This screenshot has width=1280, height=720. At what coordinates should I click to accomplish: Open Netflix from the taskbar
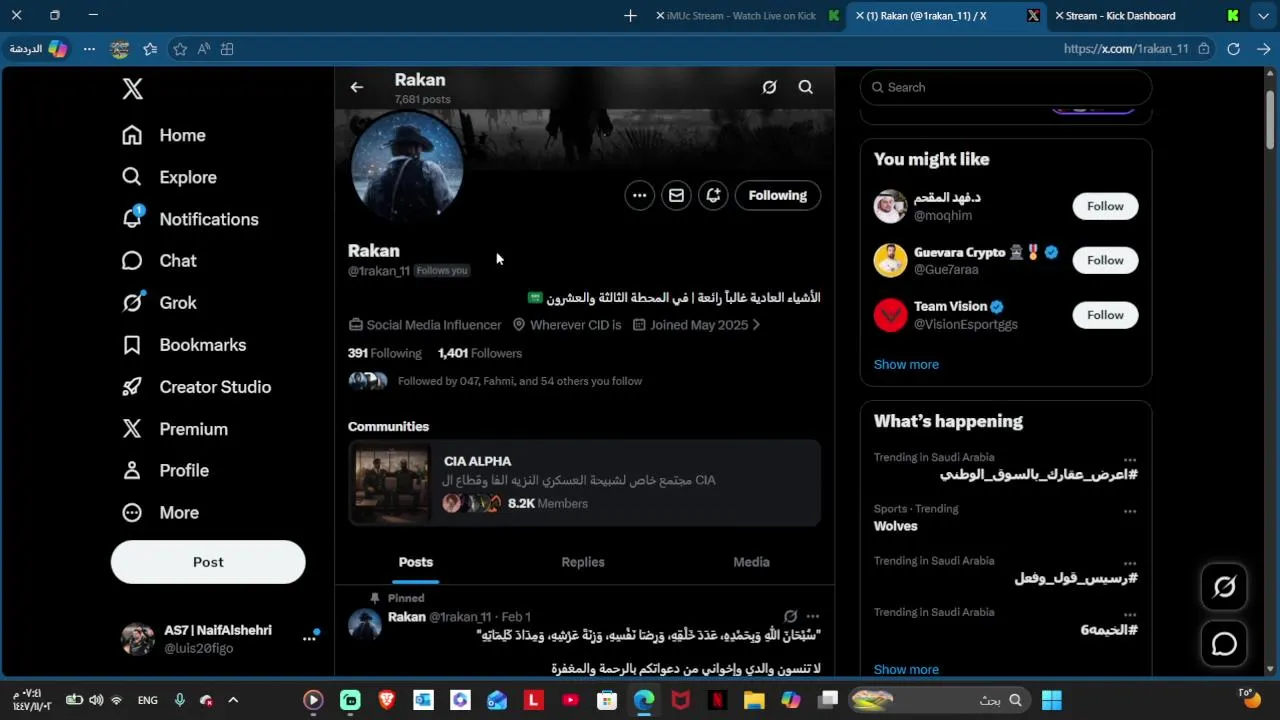point(717,700)
